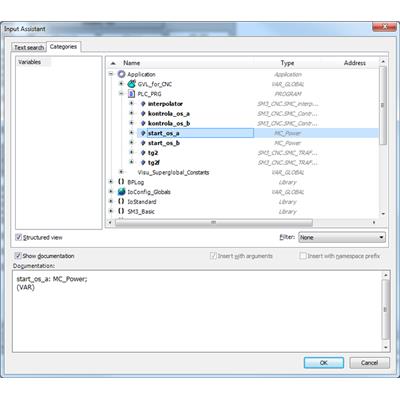Viewport: 400px width, 400px height.
Task: Open the Filter dropdown set to None
Action: click(x=342, y=237)
